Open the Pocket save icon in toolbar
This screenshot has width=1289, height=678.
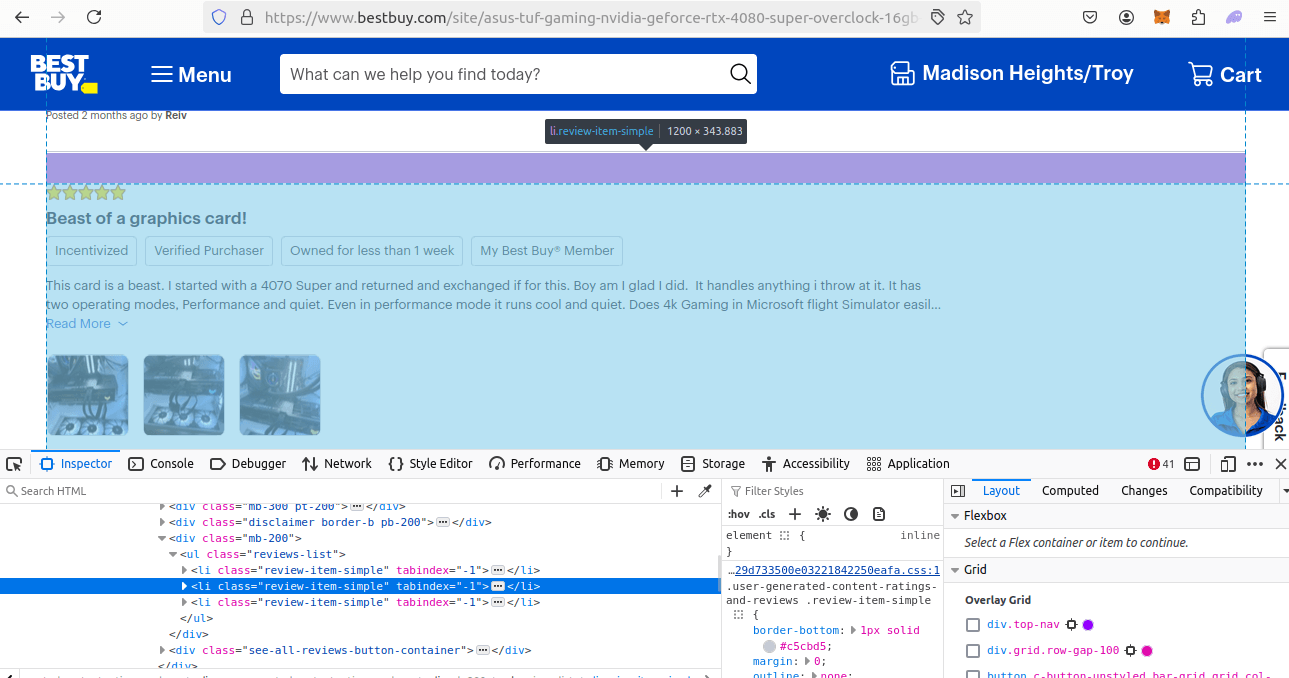tap(1091, 17)
